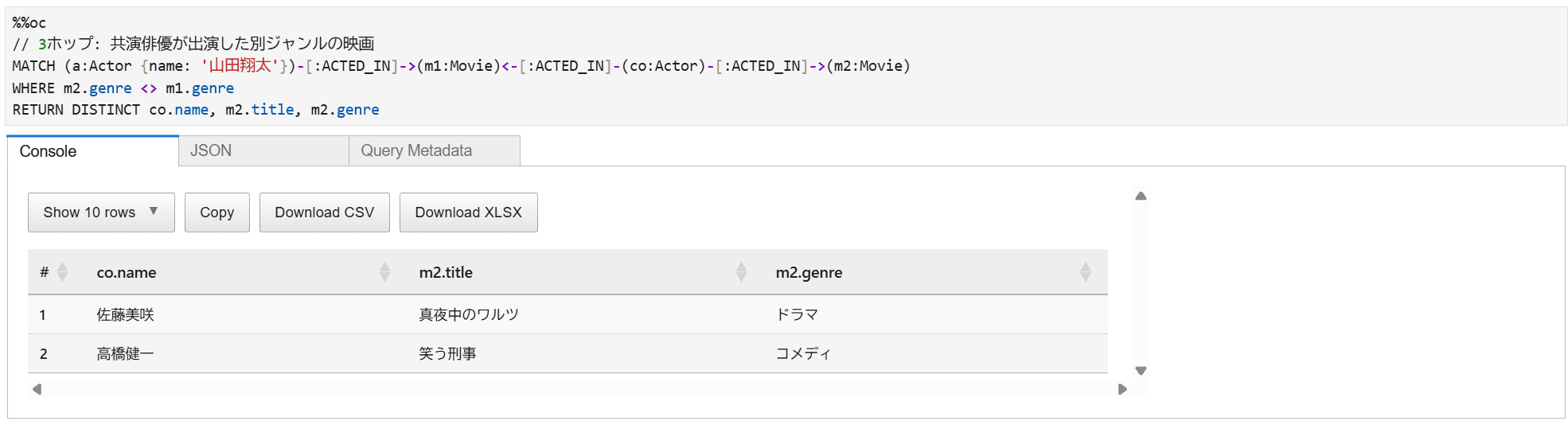The image size is (1568, 425).
Task: Switch to the JSON tab
Action: pos(263,150)
